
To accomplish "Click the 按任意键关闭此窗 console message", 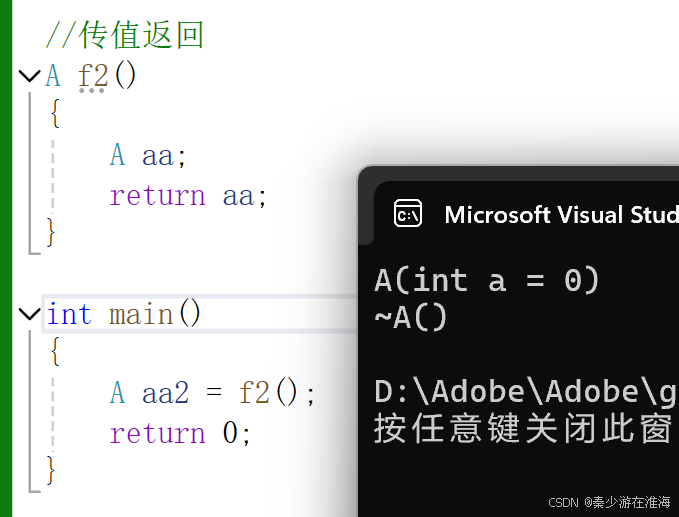I will tap(523, 428).
